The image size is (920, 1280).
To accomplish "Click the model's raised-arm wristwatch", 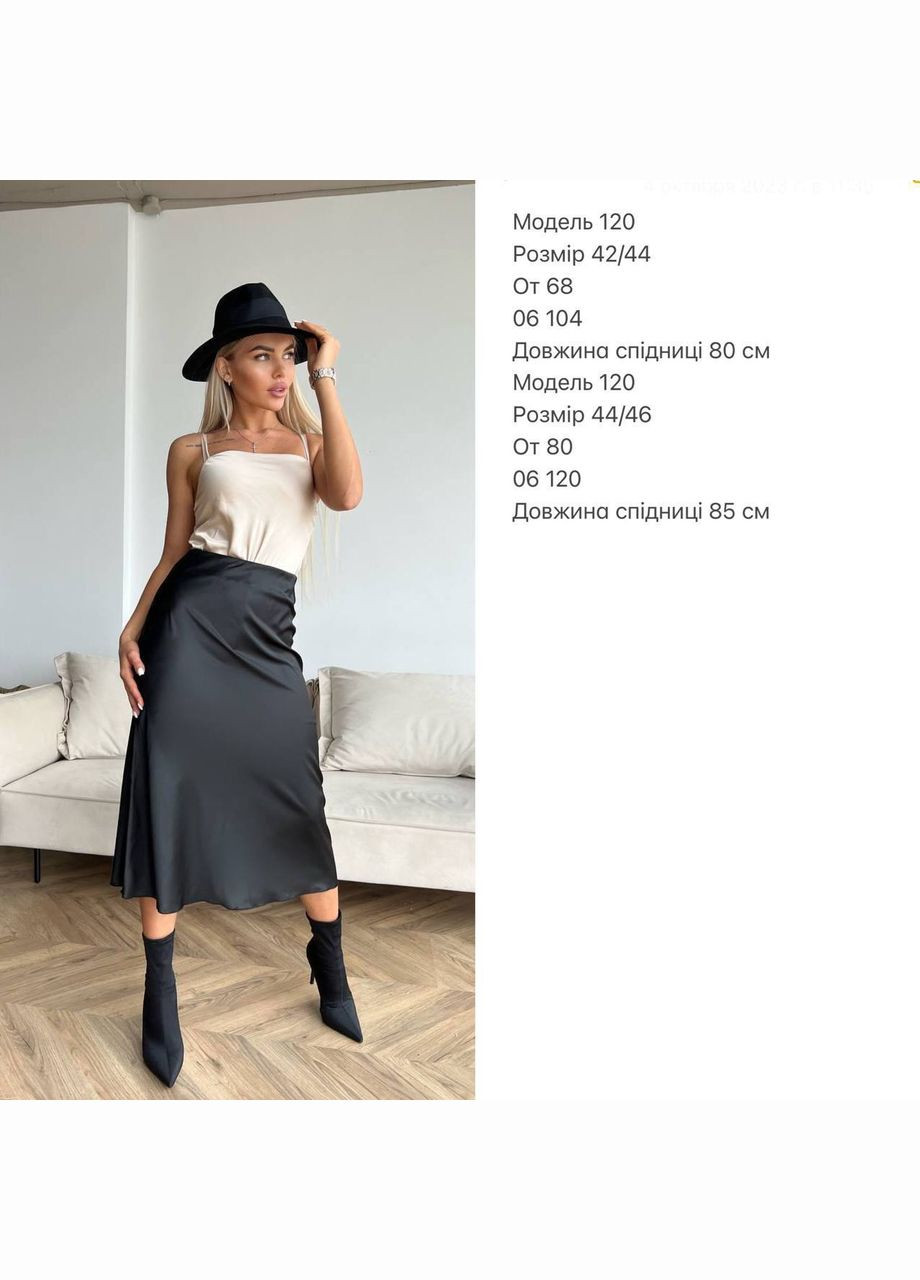I will 322,376.
